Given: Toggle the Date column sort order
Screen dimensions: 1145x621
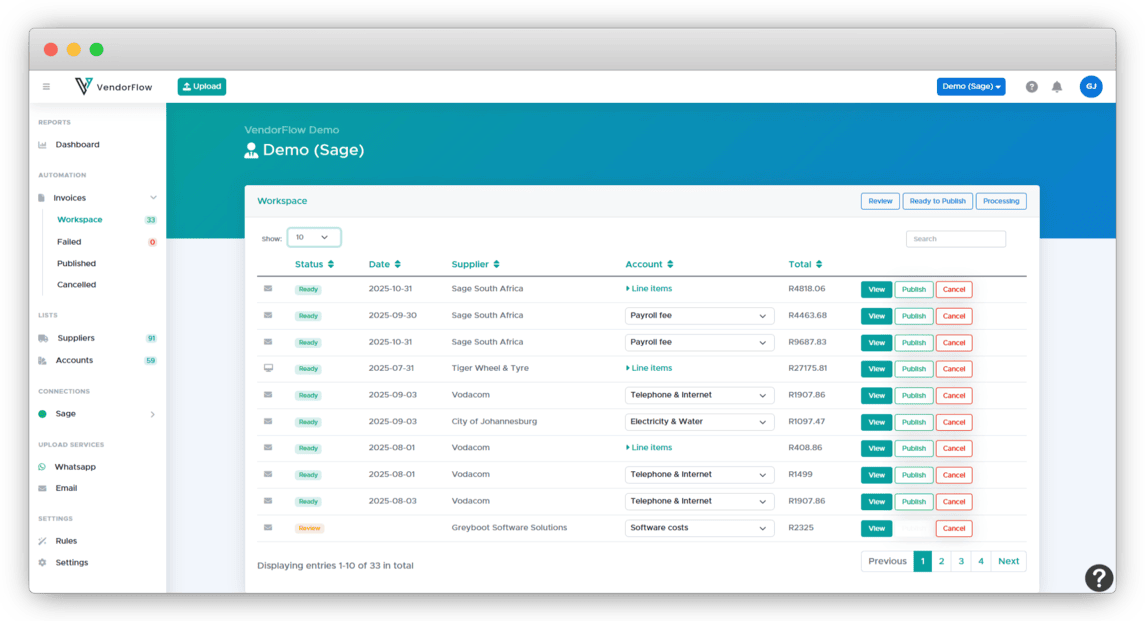Looking at the screenshot, I should [x=396, y=264].
